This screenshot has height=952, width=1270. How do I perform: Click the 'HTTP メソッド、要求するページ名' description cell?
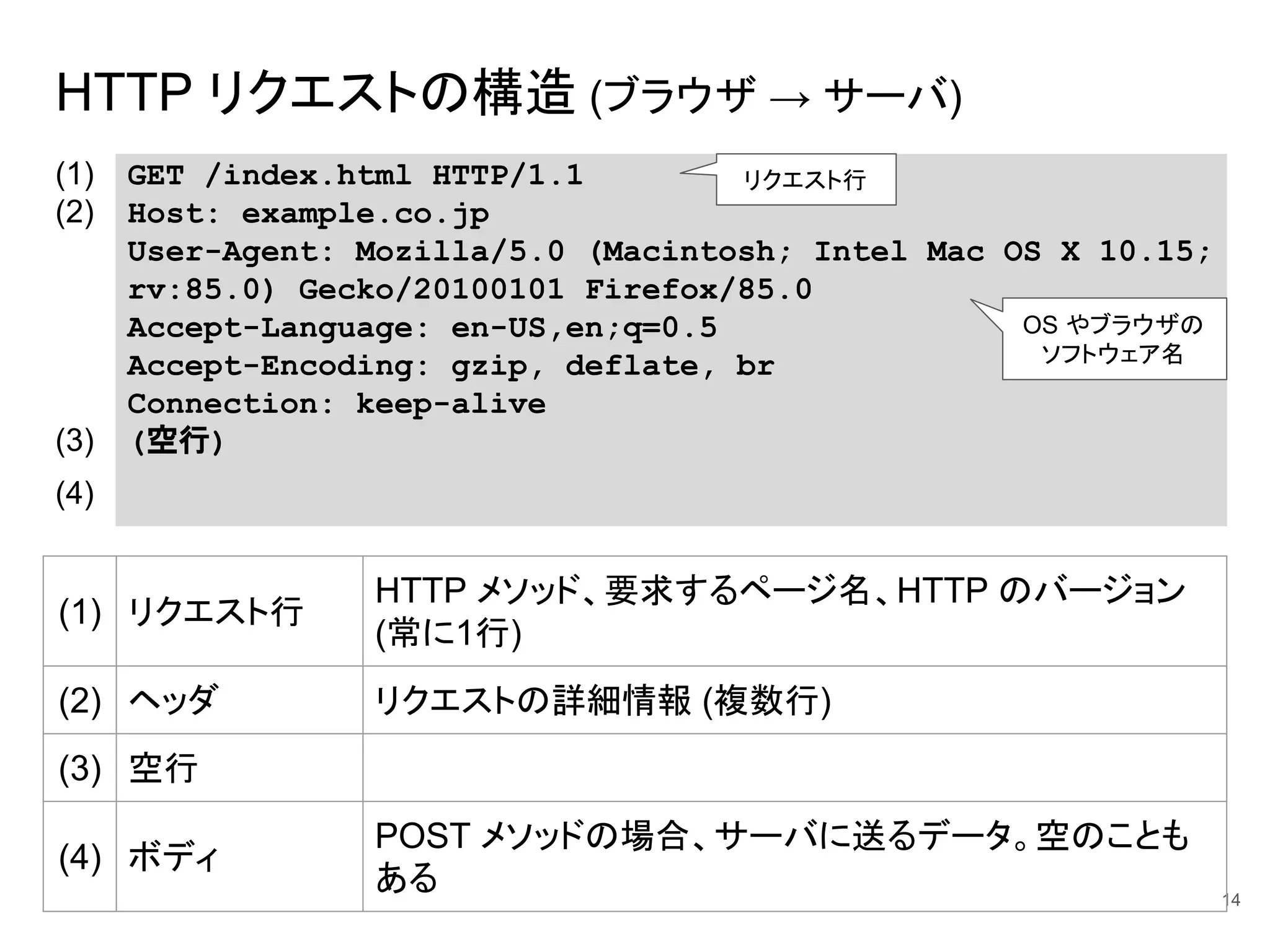[x=794, y=611]
